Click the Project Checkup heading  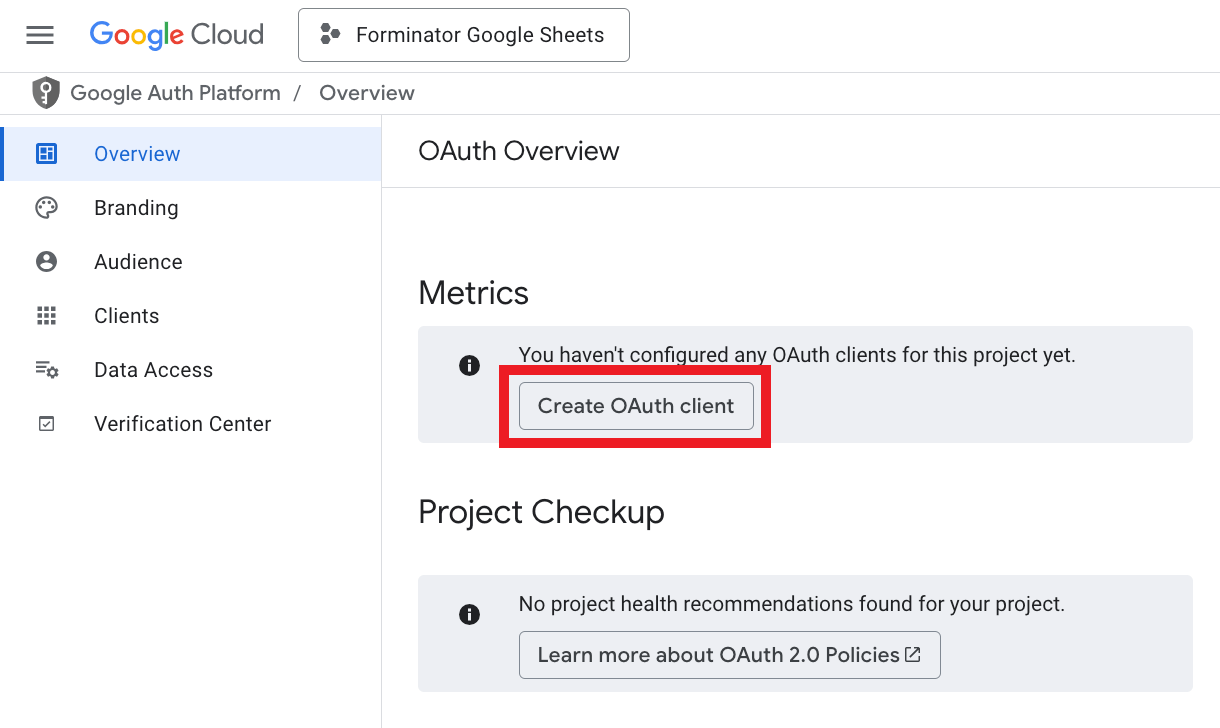tap(541, 512)
